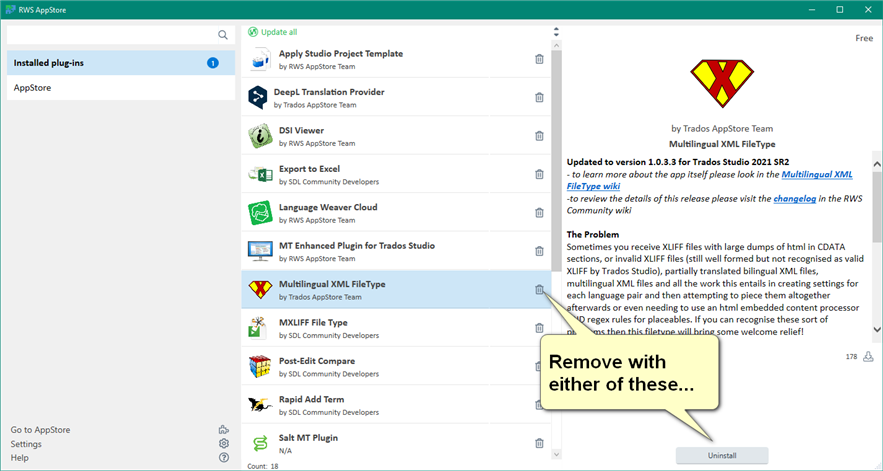Delete Apply Studio Project Template via trash icon
This screenshot has height=471, width=883.
[539, 59]
